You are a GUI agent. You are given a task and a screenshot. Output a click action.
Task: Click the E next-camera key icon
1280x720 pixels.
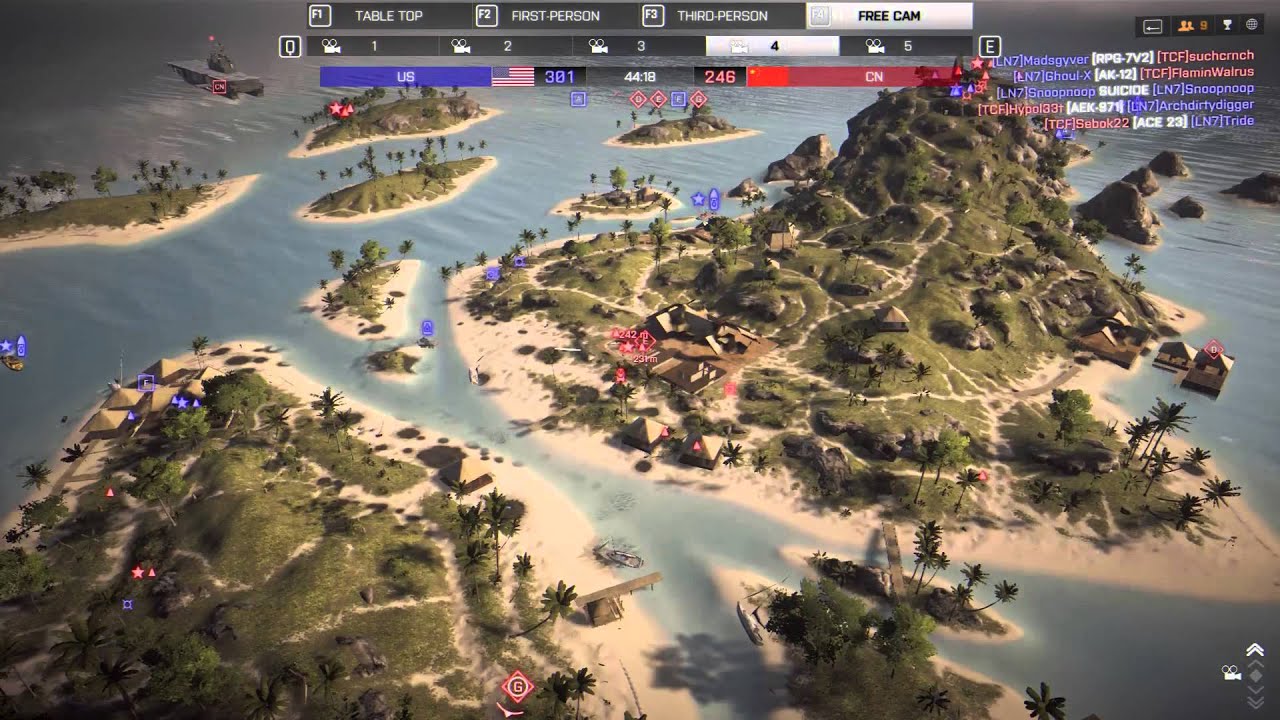pos(989,46)
